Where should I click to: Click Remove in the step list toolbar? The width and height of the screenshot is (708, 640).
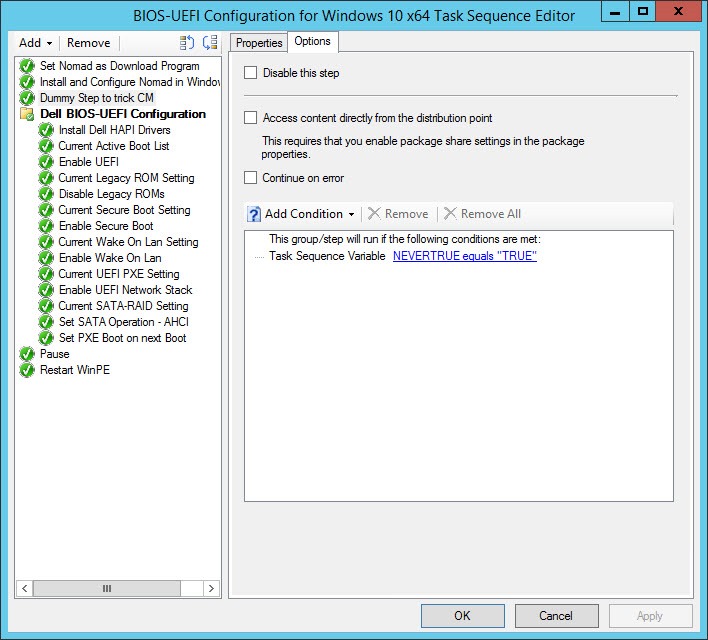89,43
